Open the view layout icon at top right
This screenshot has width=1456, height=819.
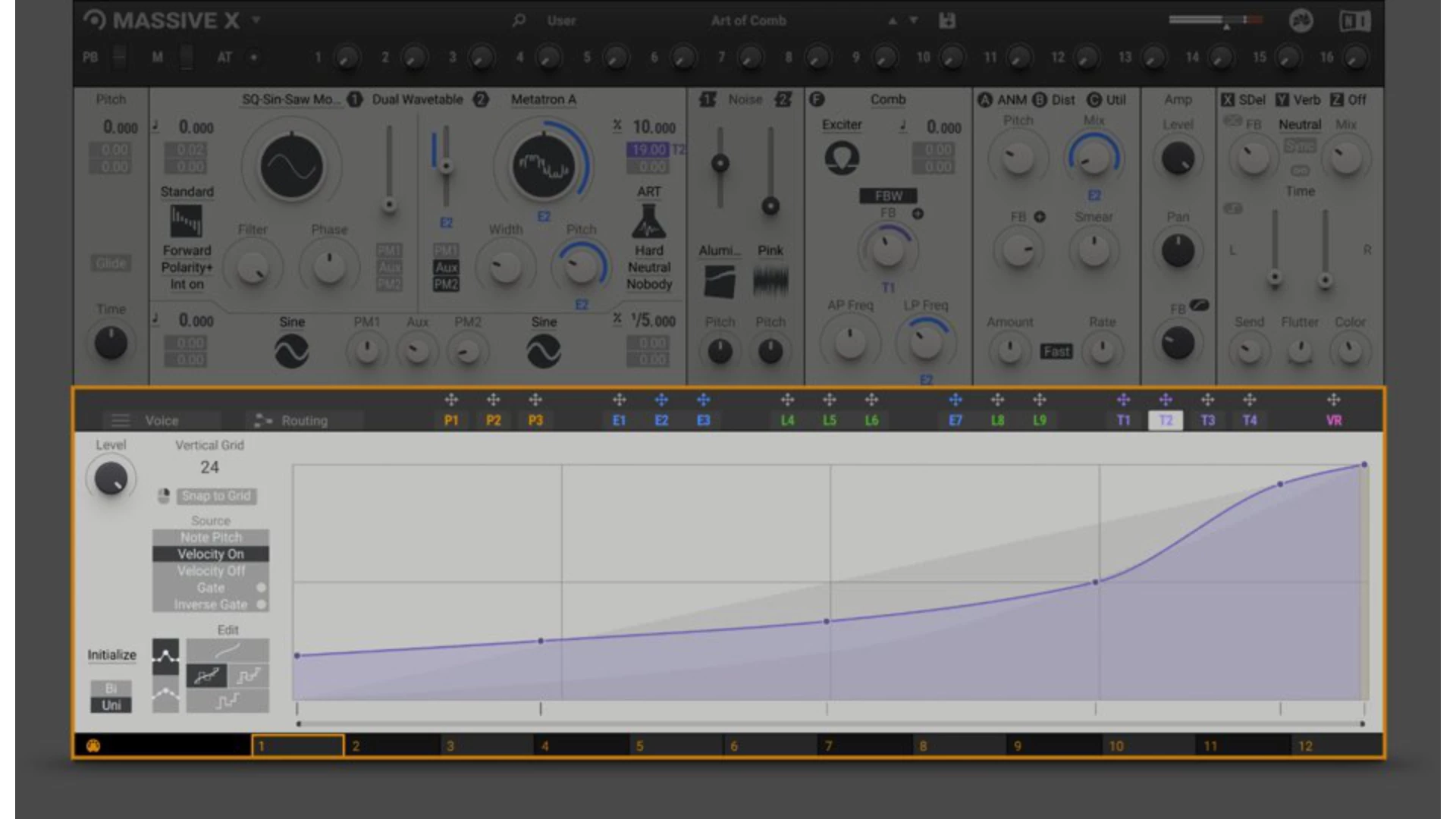(x=1355, y=20)
